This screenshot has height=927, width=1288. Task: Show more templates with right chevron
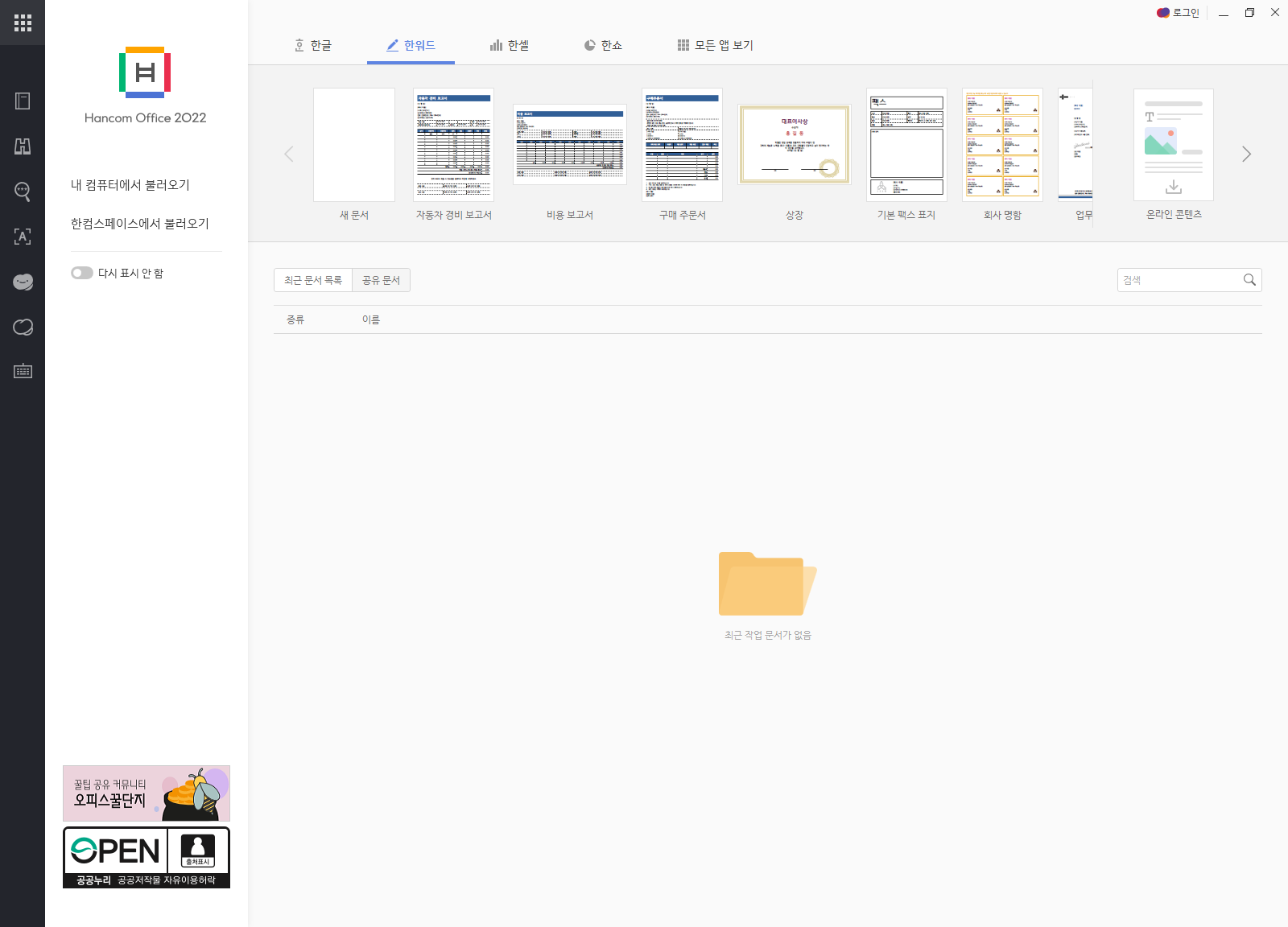click(1246, 154)
